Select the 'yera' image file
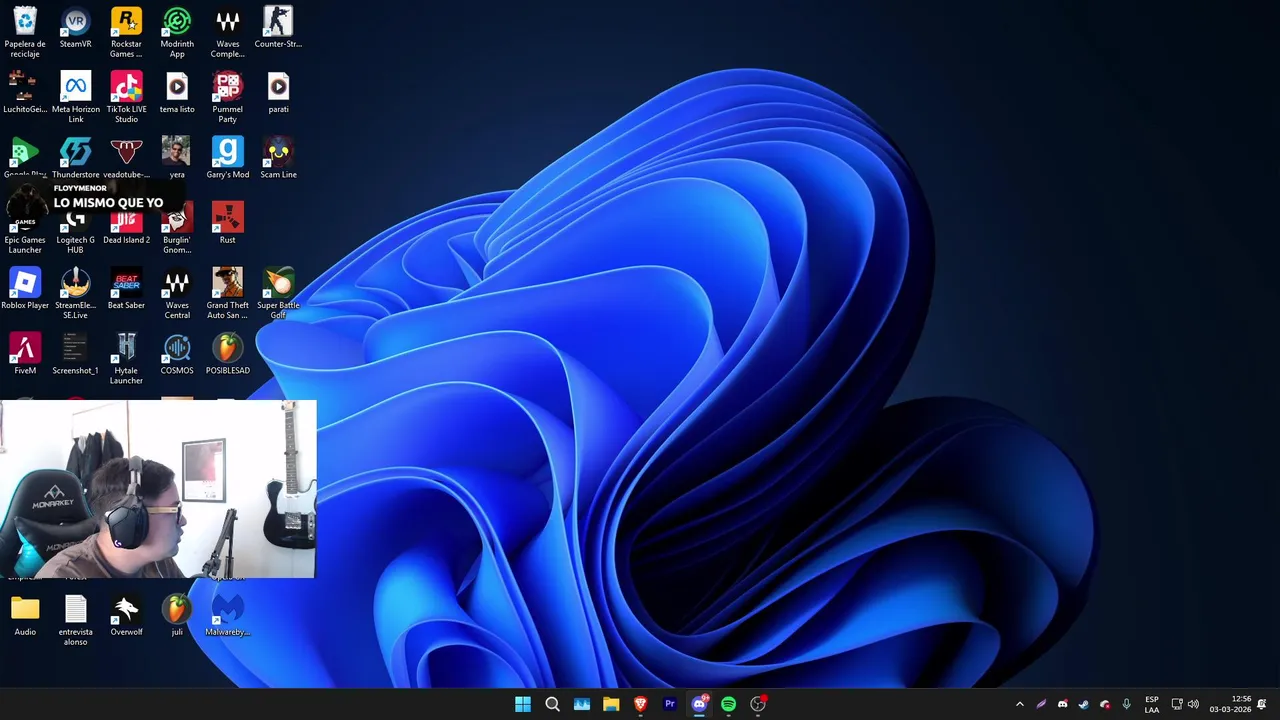Viewport: 1280px width, 720px height. [177, 158]
